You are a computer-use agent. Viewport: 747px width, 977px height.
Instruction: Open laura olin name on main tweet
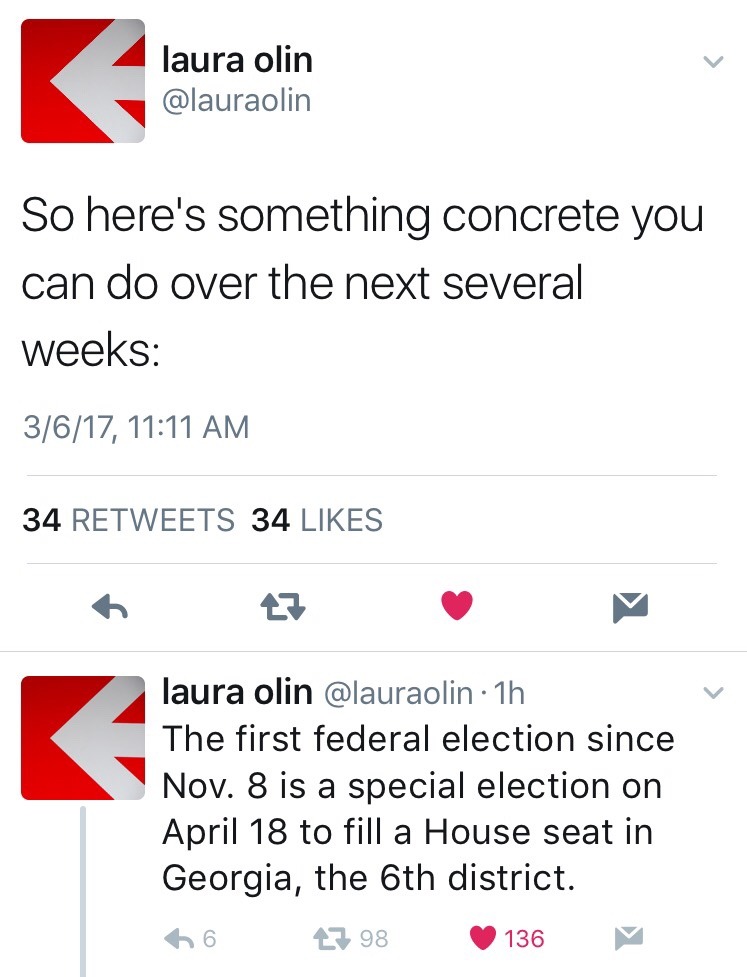pos(237,61)
